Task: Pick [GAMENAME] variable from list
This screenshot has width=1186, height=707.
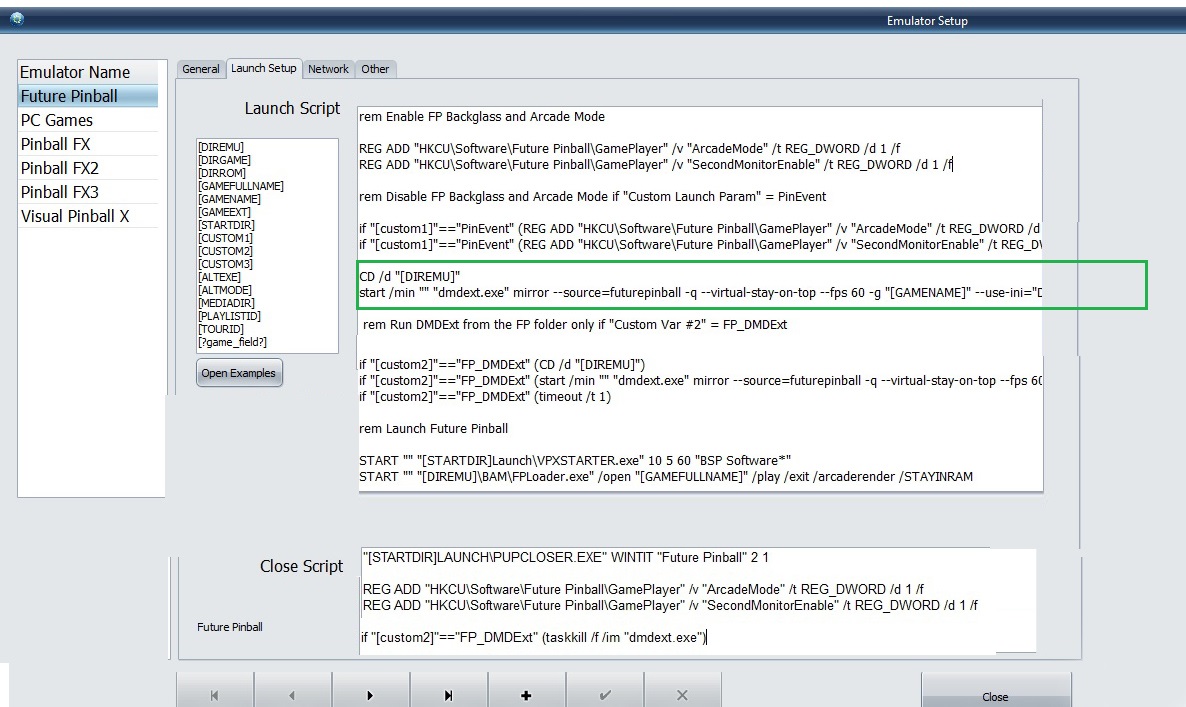Action: (x=229, y=199)
